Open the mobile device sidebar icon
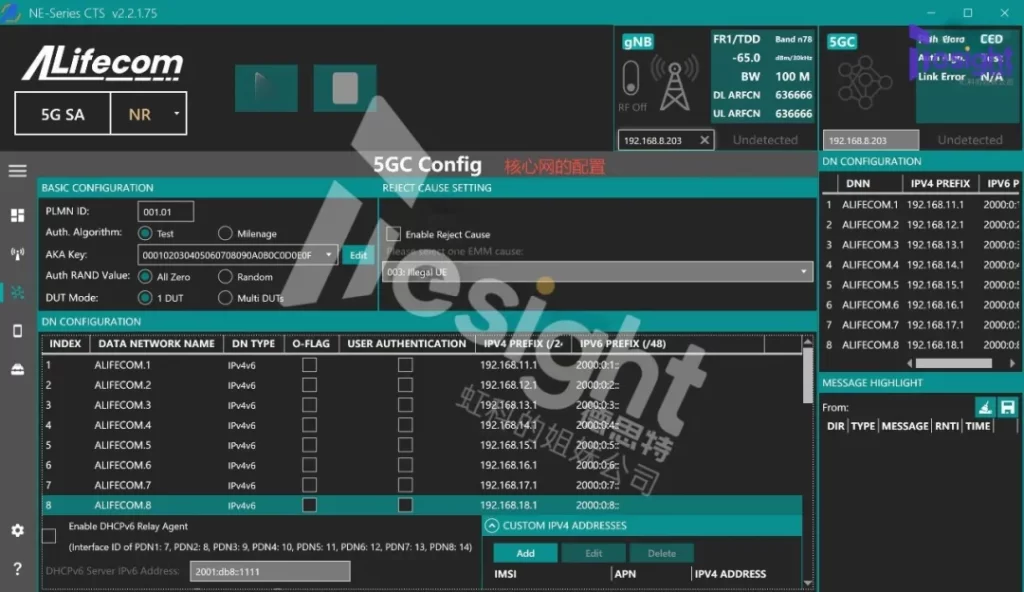This screenshot has width=1024, height=592. click(x=17, y=331)
